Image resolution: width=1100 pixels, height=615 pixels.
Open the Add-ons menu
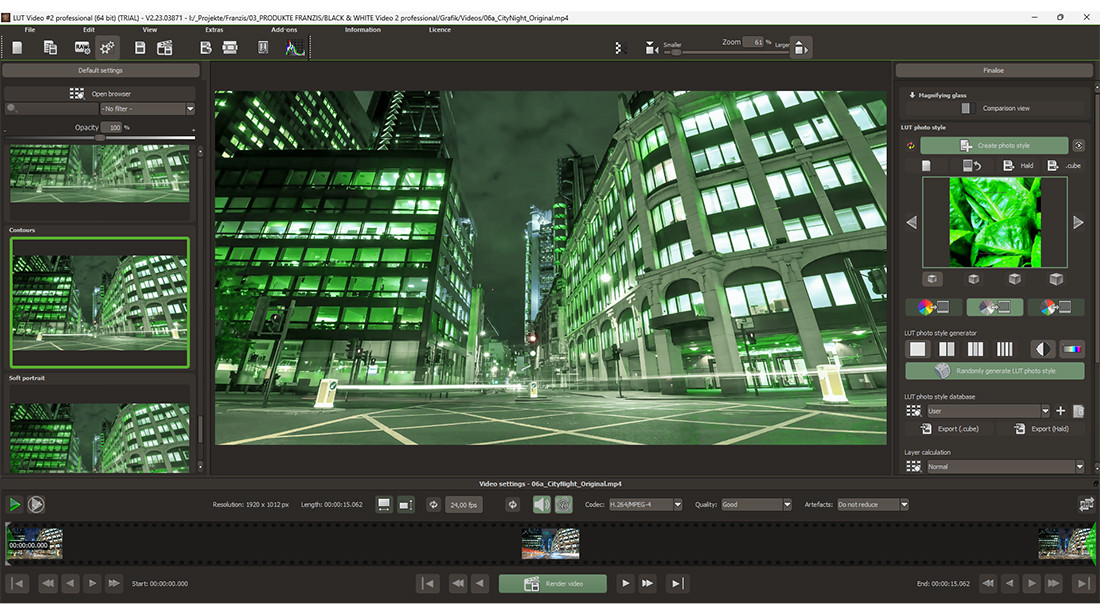[x=283, y=29]
